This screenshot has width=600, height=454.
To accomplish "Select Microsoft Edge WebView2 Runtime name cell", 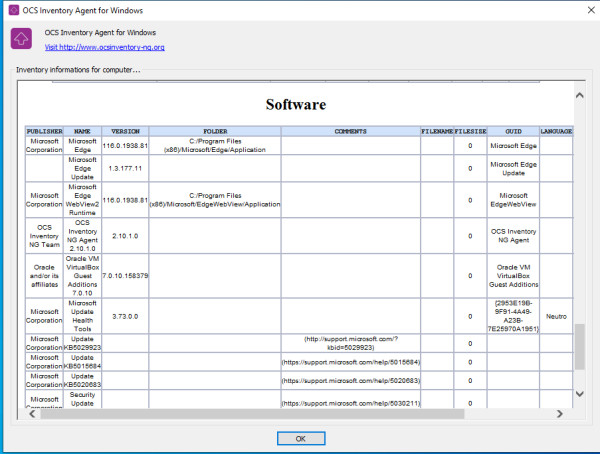I will 82,200.
